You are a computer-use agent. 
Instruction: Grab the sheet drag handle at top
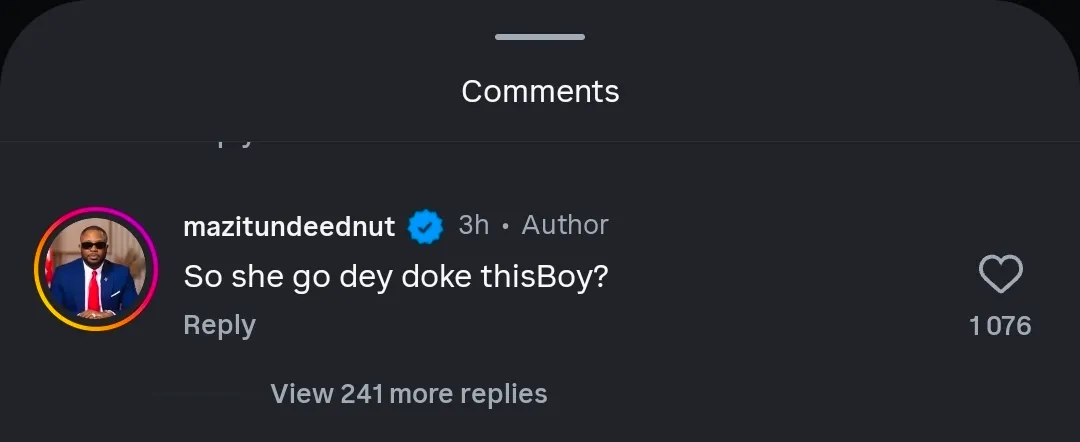coord(540,37)
